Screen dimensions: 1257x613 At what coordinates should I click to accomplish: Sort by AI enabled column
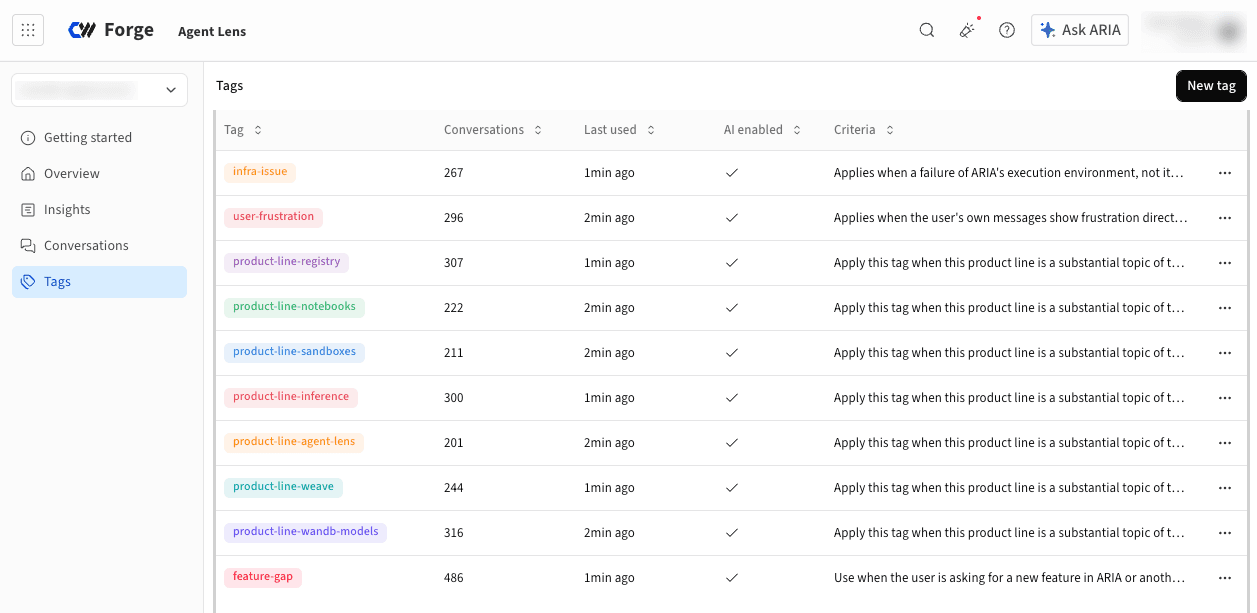[763, 130]
